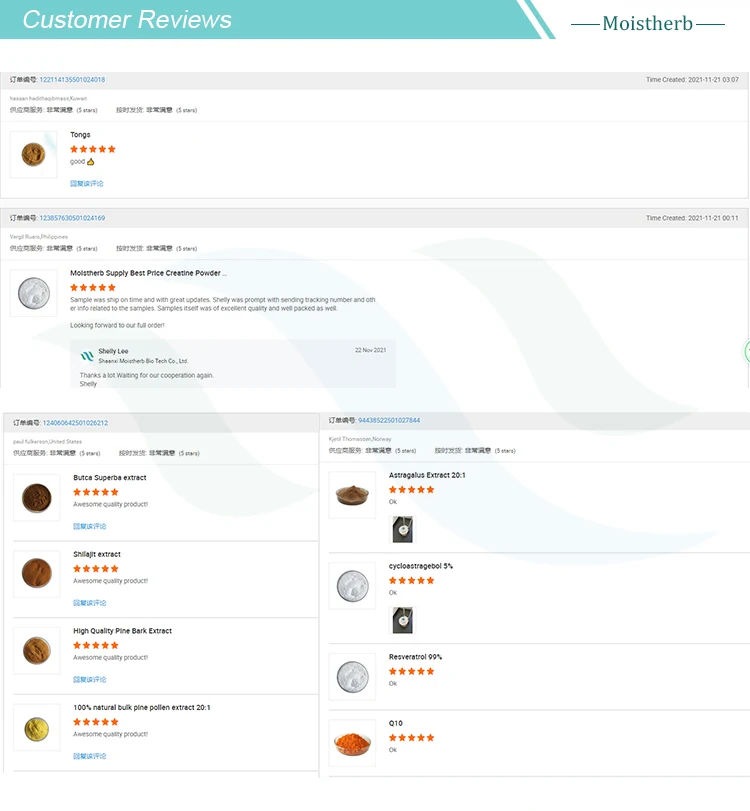The height and width of the screenshot is (811, 750).
Task: Click reply link under Shilajit extract review
Action: click(89, 603)
